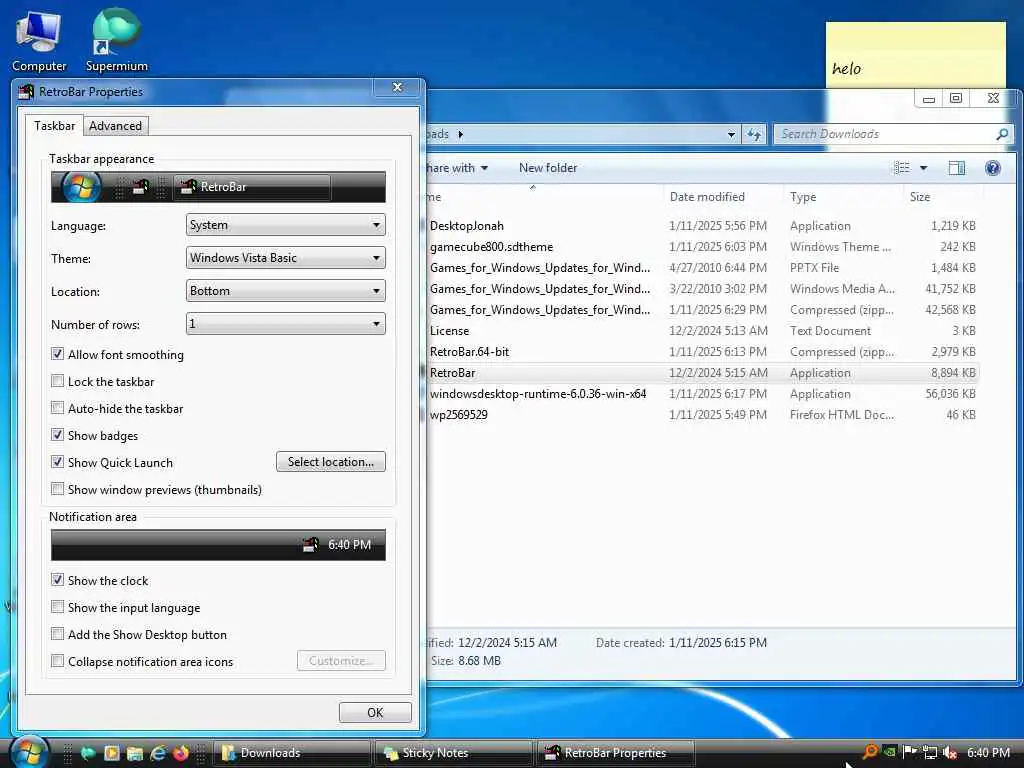Launch Supermium from the Quick Launch bar

coord(88,753)
